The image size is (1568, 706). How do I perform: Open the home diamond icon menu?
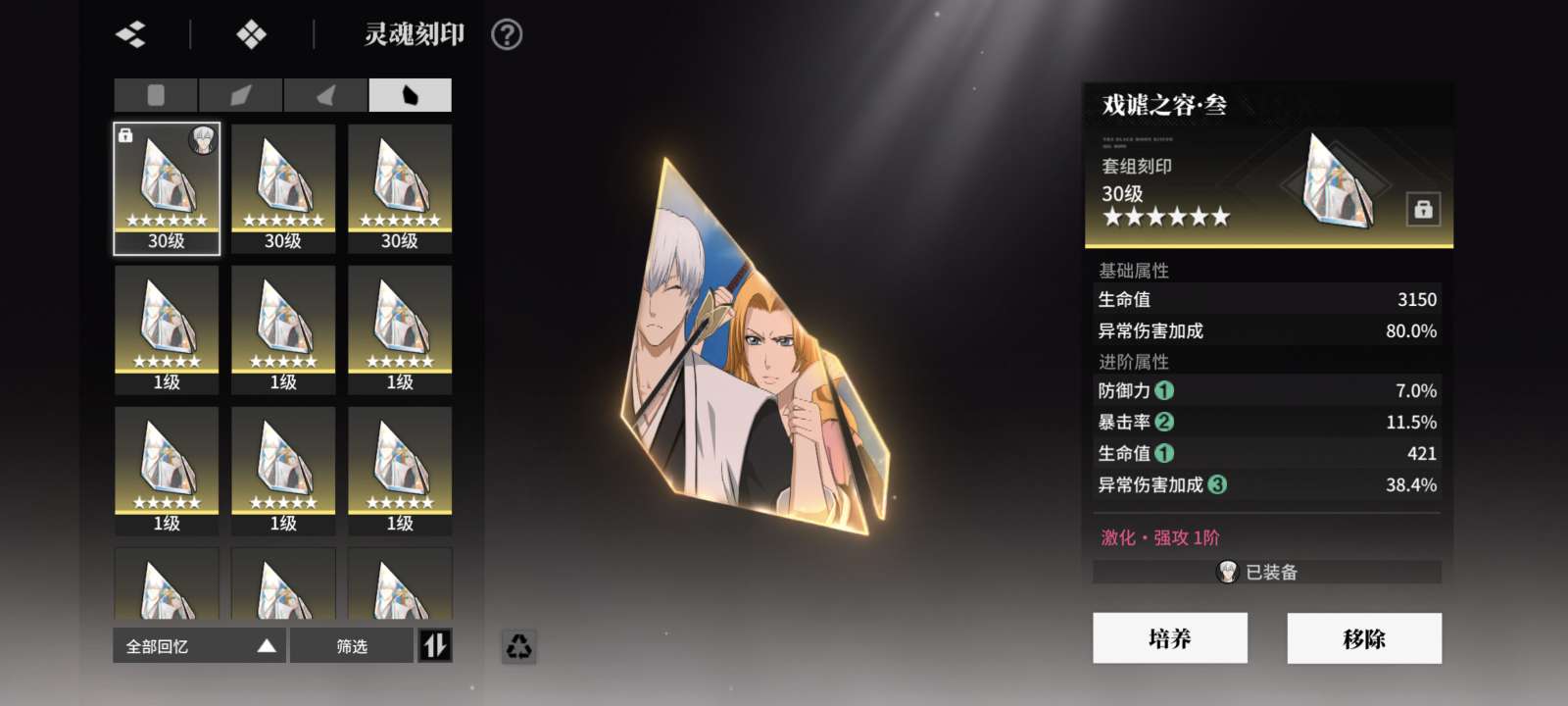coord(252,35)
